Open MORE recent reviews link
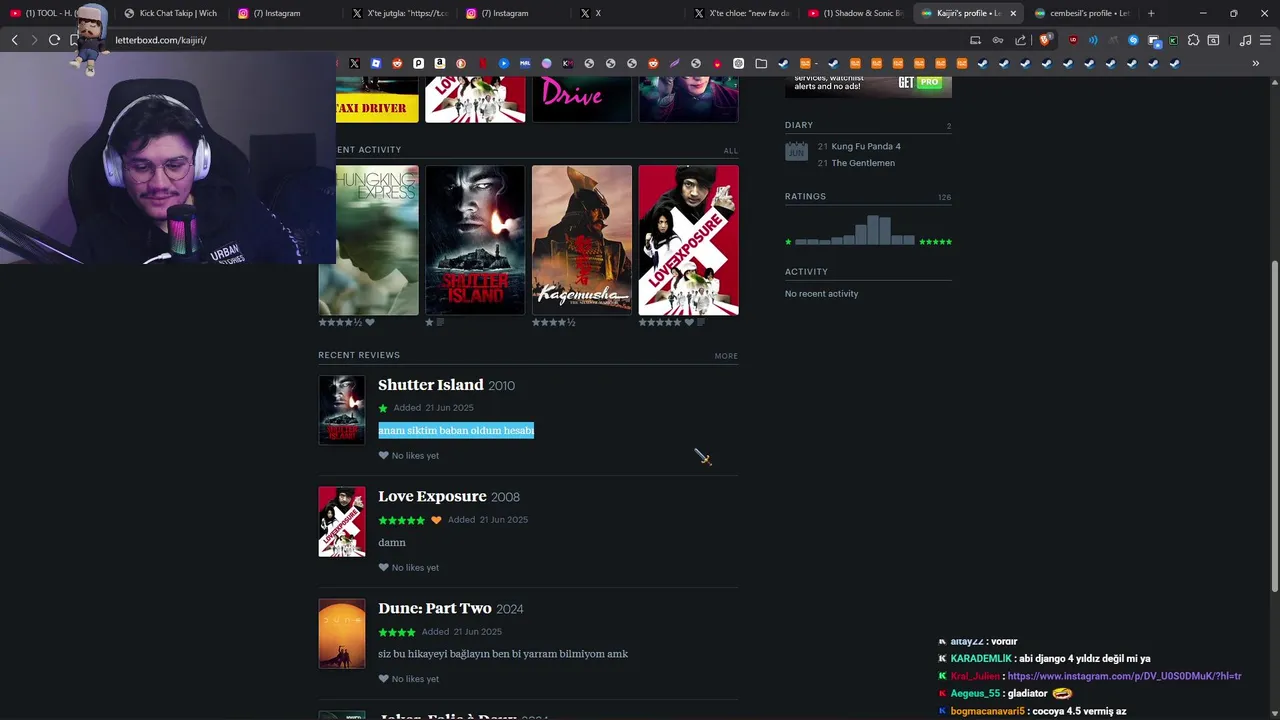This screenshot has height=720, width=1280. point(726,356)
